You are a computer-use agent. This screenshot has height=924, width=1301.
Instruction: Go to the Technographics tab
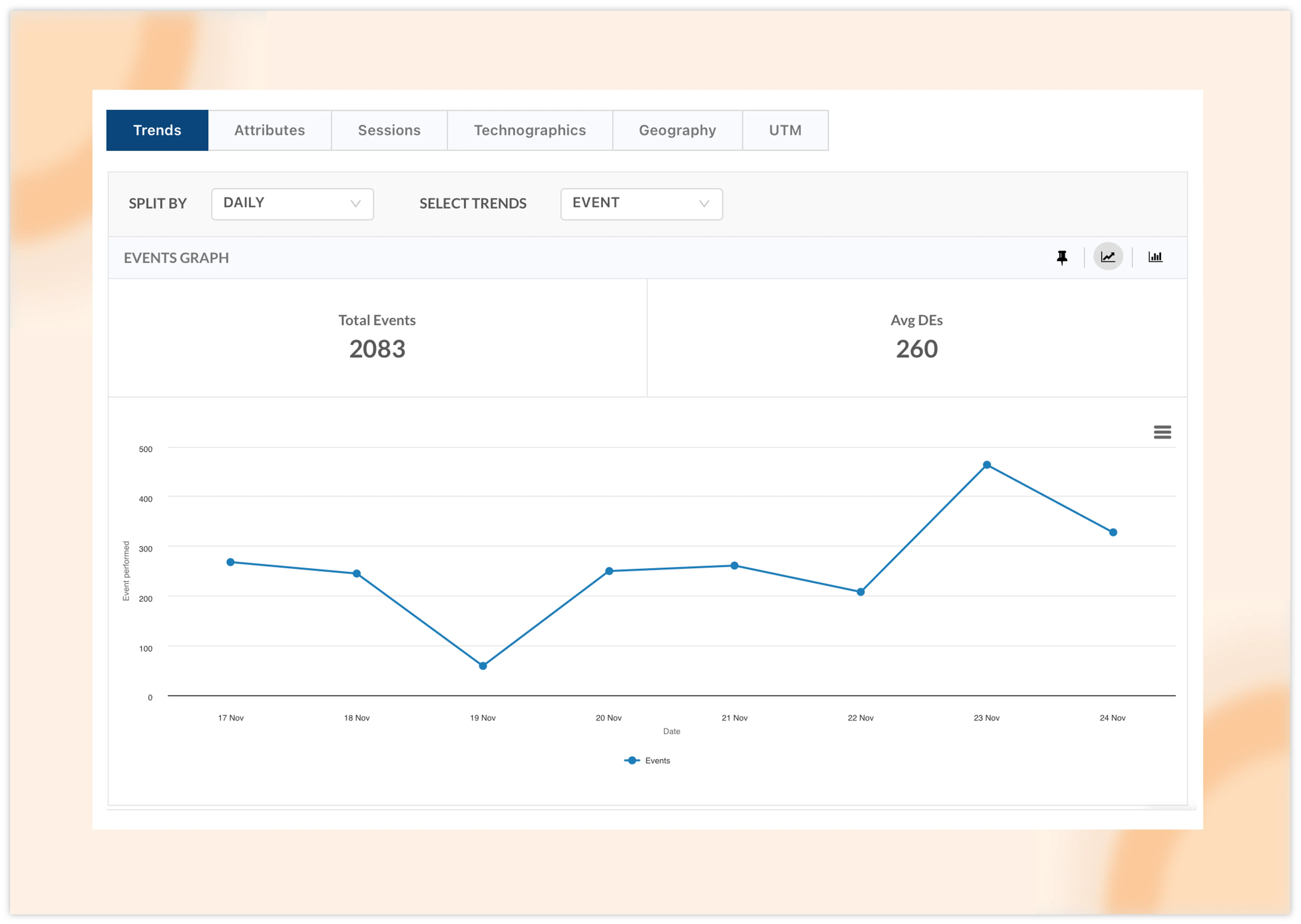pos(530,130)
